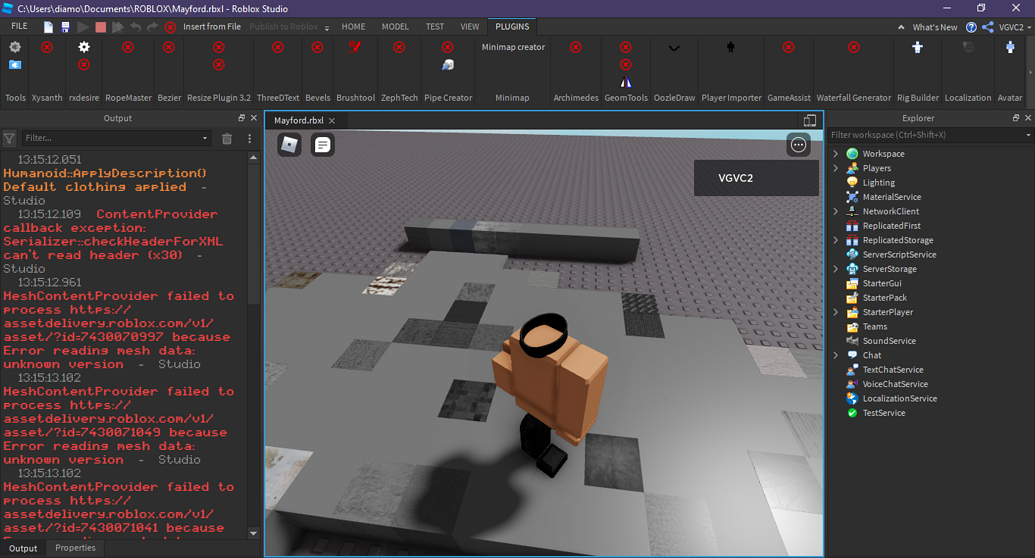Open the Plugins Folder icon in Tools

(15, 65)
